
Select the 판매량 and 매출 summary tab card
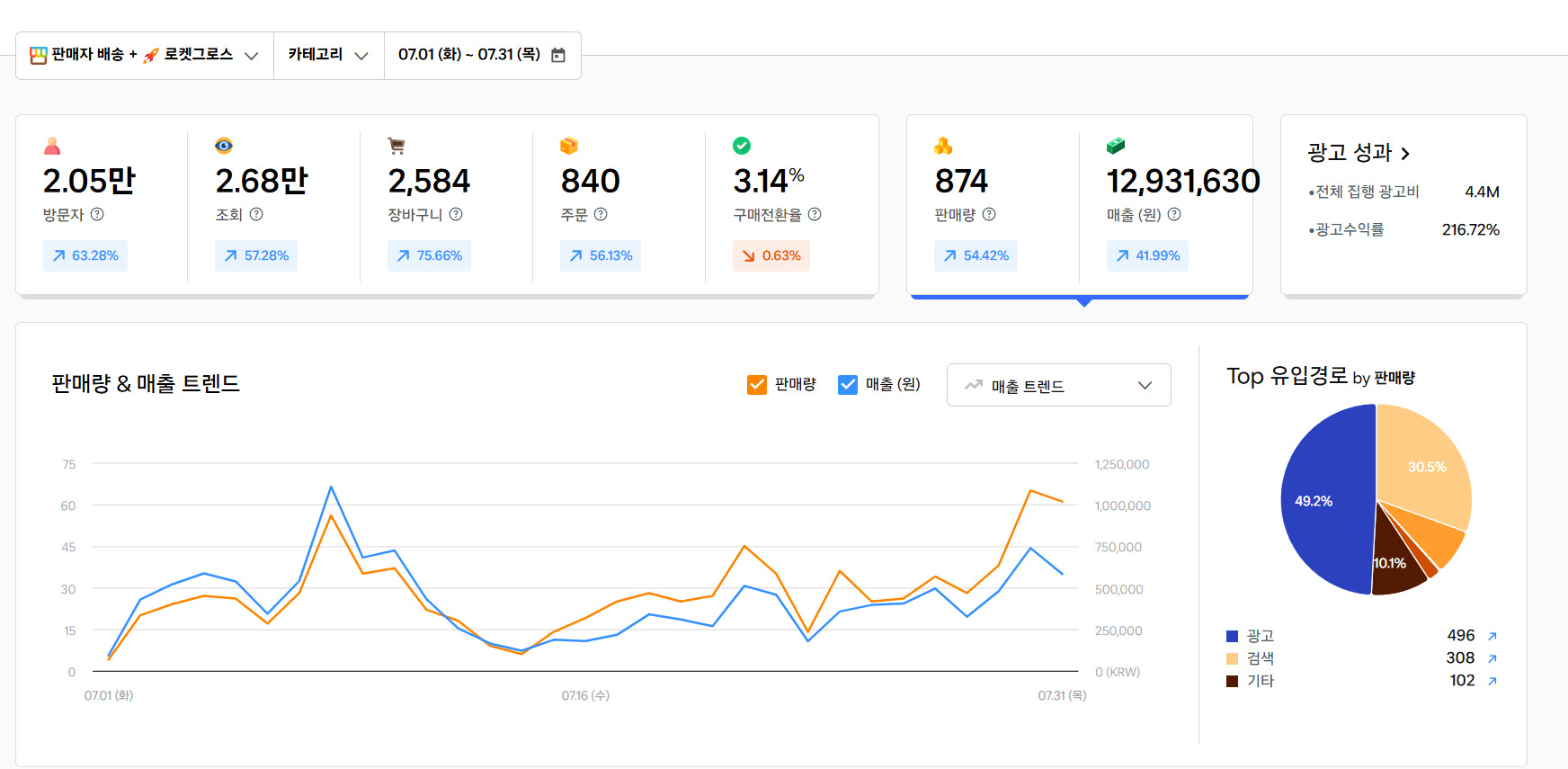pyautogui.click(x=1079, y=205)
